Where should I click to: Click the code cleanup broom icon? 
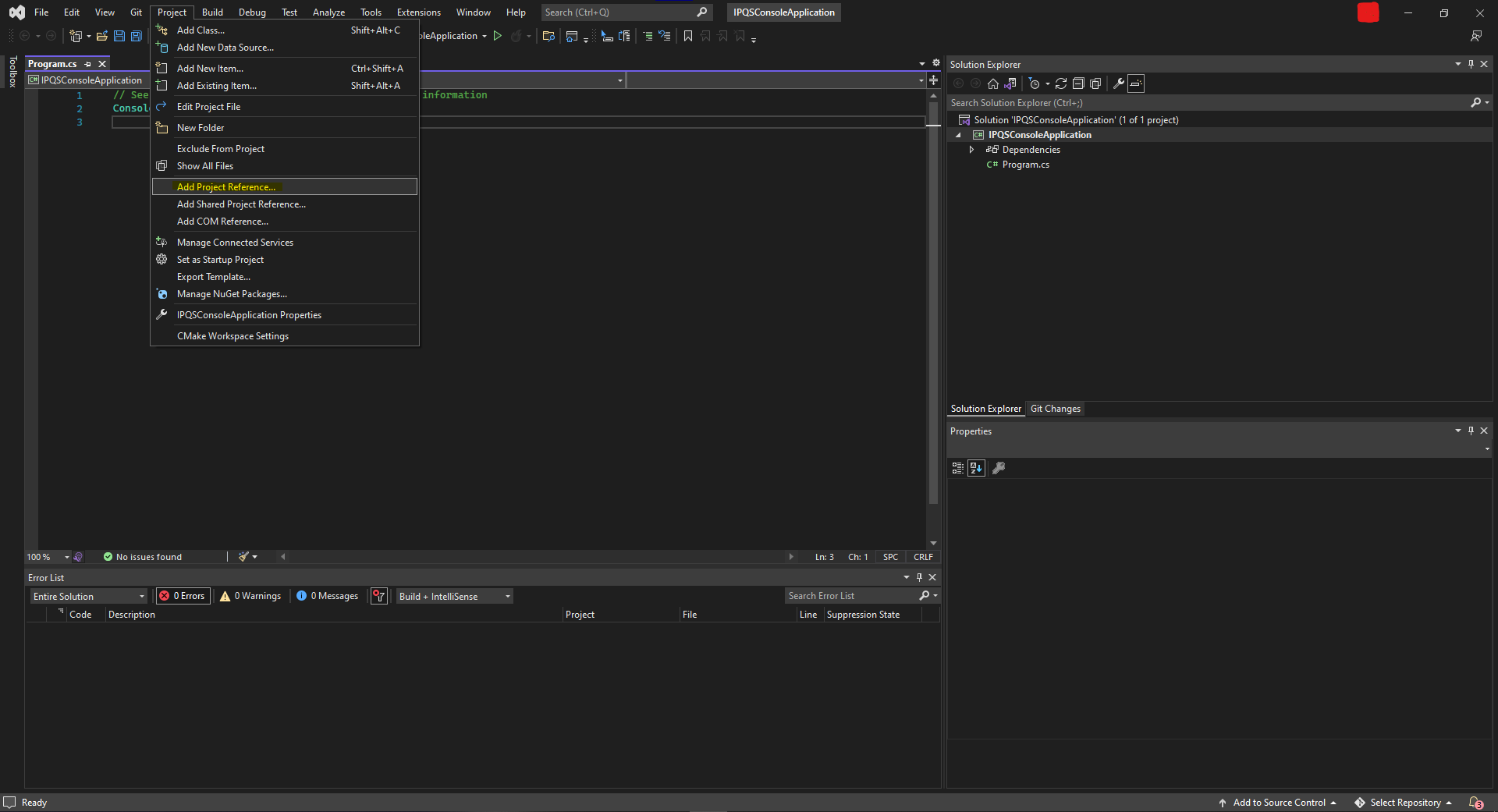(244, 557)
